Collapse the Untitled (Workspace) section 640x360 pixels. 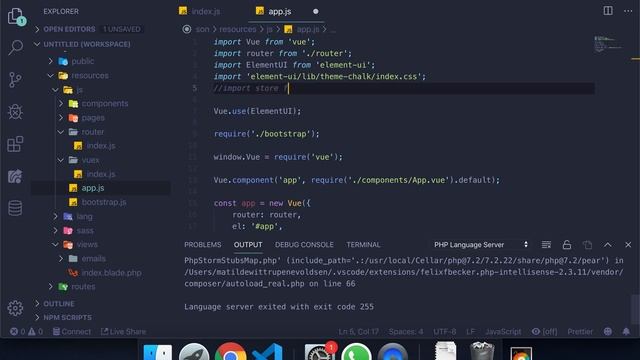click(x=87, y=44)
